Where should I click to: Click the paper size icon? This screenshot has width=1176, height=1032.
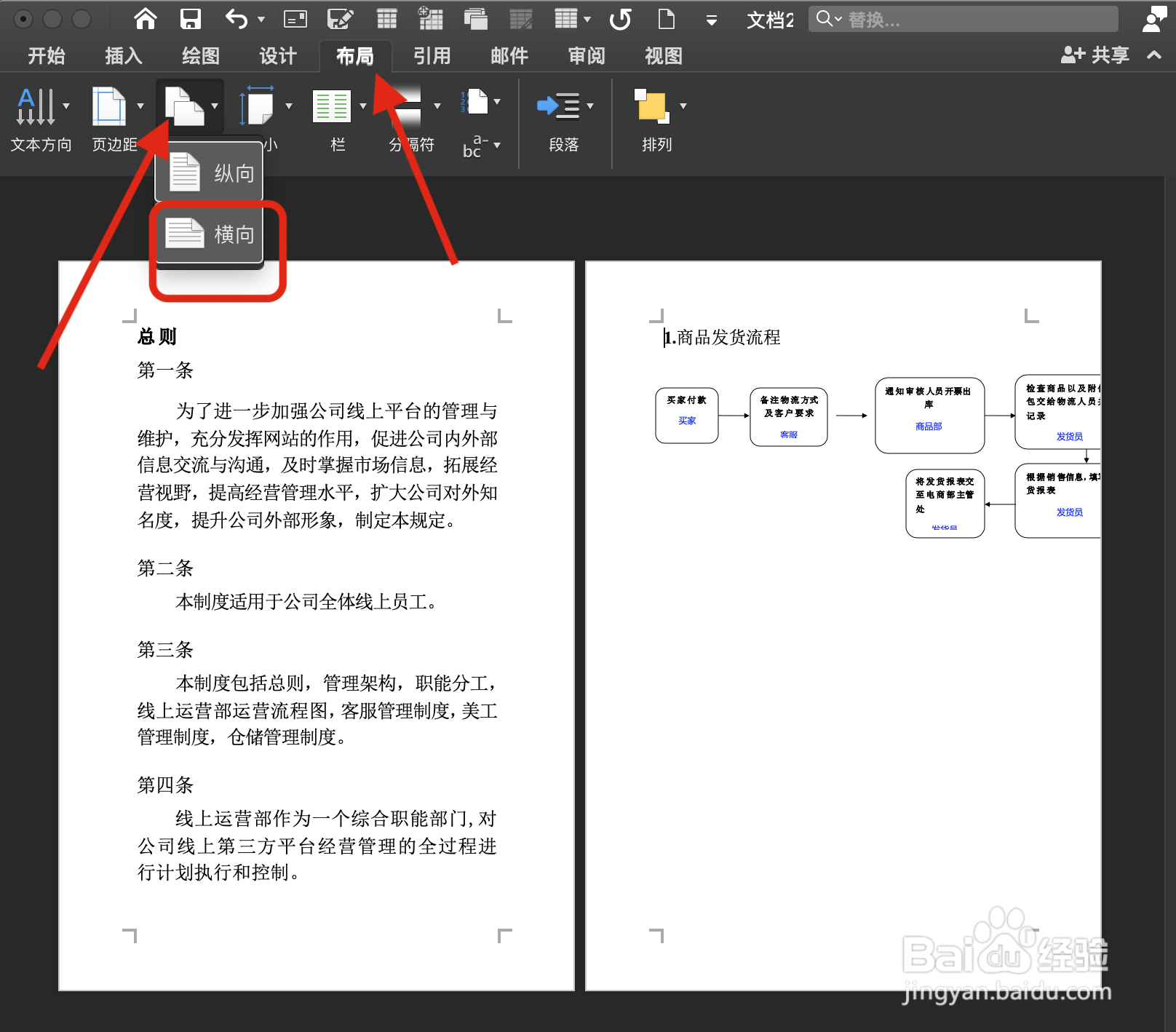click(257, 106)
